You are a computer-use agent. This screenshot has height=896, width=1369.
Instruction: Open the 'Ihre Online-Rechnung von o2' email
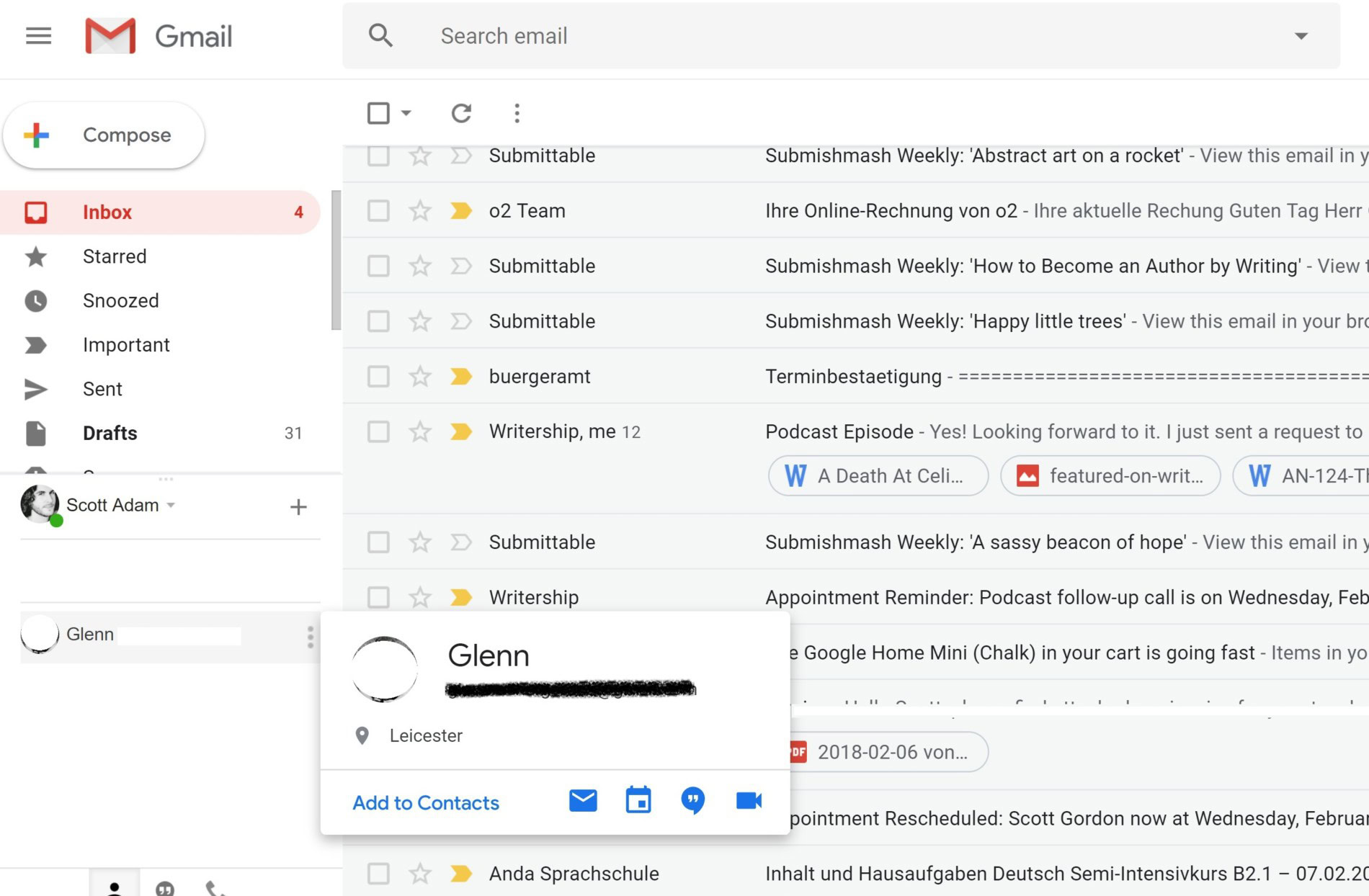(856, 211)
